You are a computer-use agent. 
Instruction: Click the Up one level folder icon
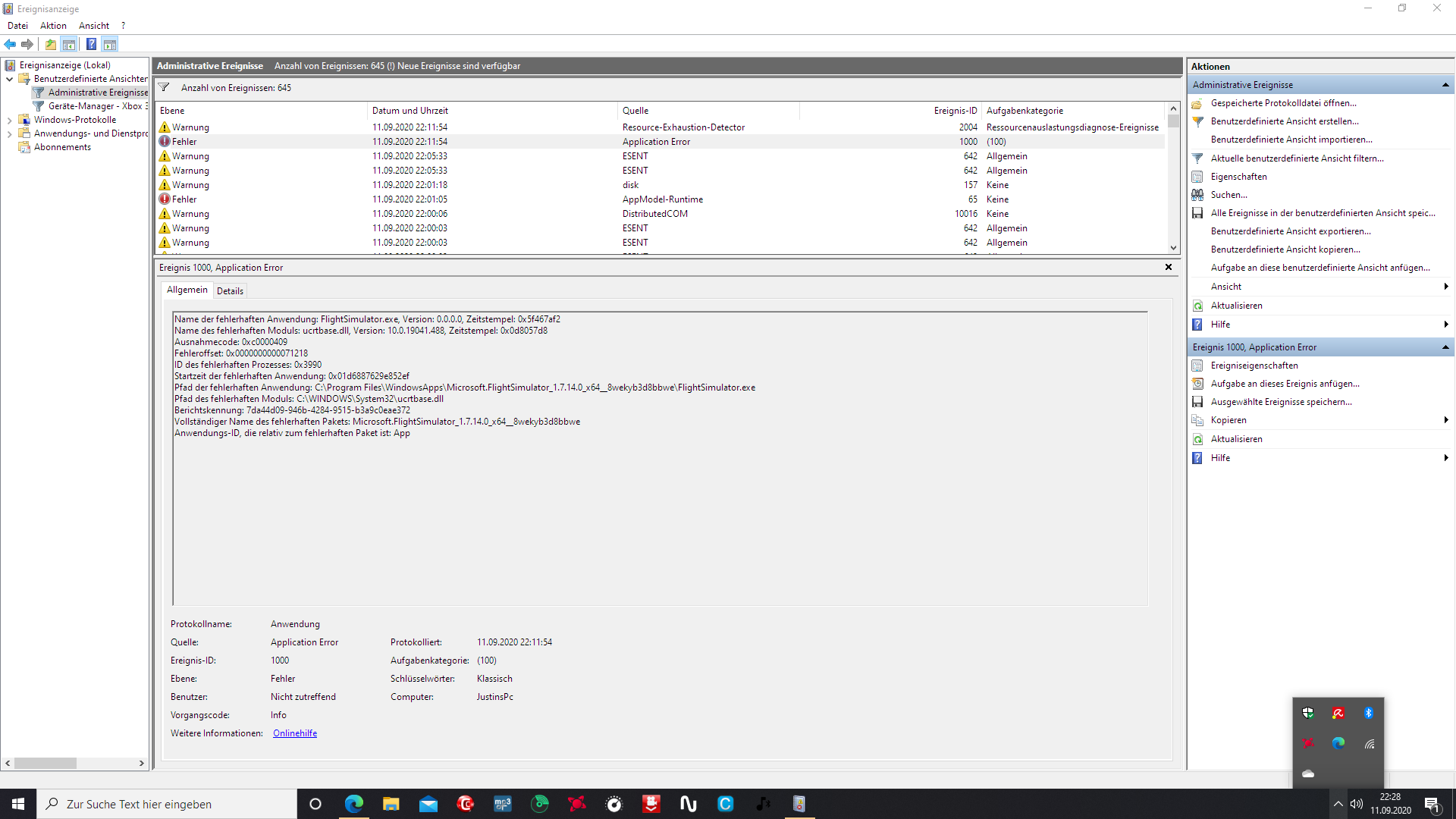point(51,44)
